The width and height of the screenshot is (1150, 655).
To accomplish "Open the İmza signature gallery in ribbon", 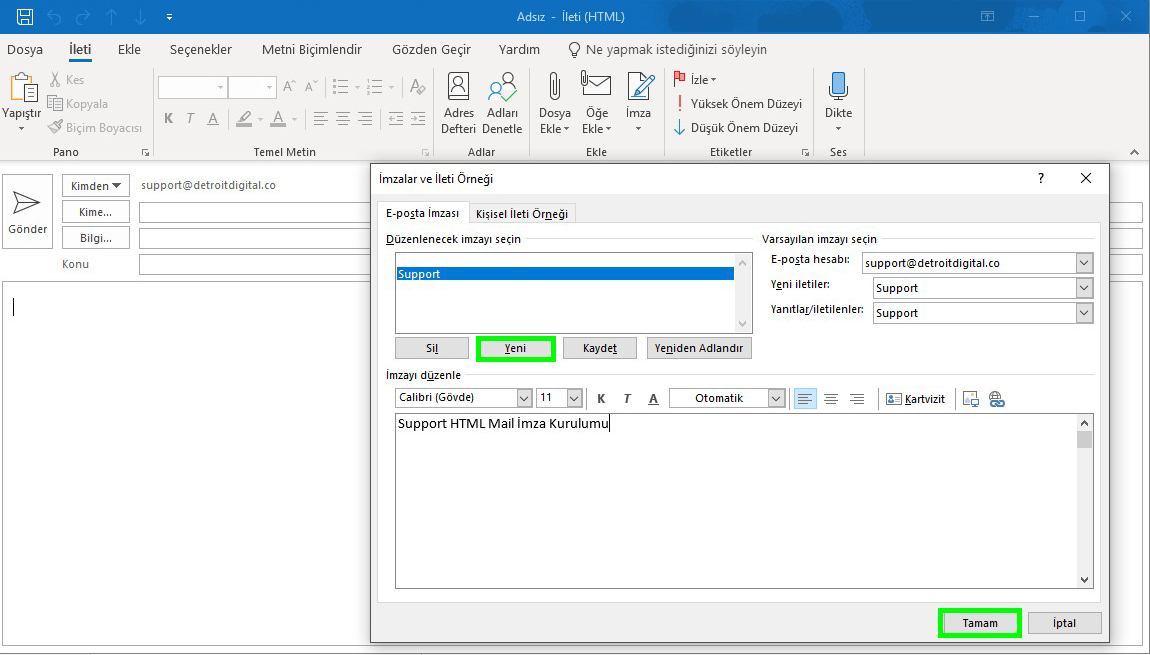I will pyautogui.click(x=639, y=100).
